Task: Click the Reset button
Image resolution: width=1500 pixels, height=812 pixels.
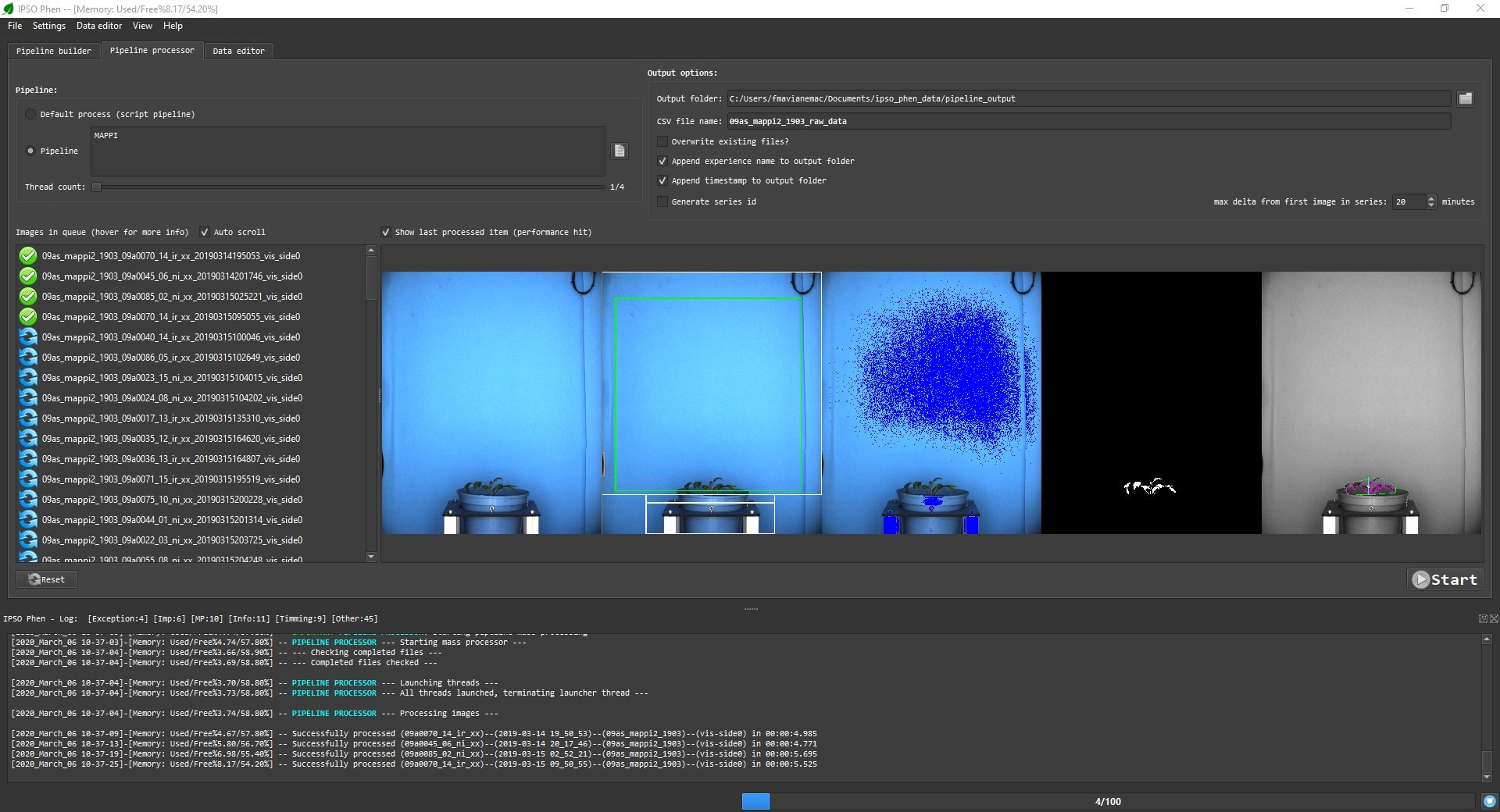Action: click(47, 579)
